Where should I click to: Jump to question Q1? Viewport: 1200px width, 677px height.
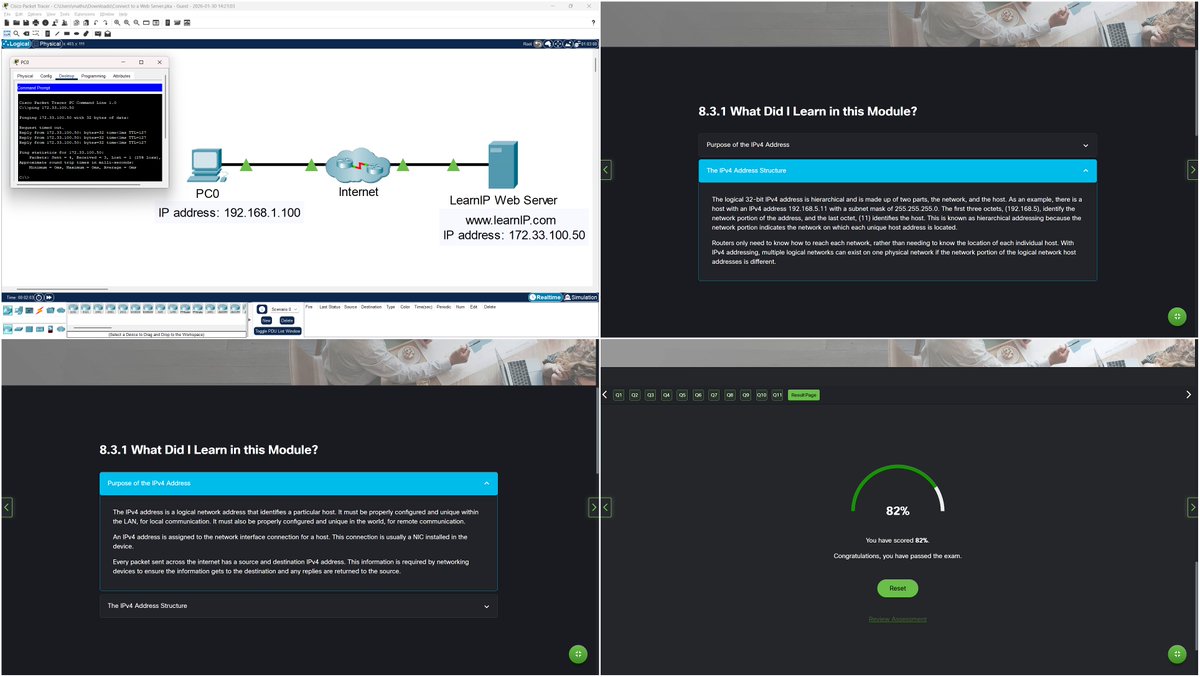618,395
